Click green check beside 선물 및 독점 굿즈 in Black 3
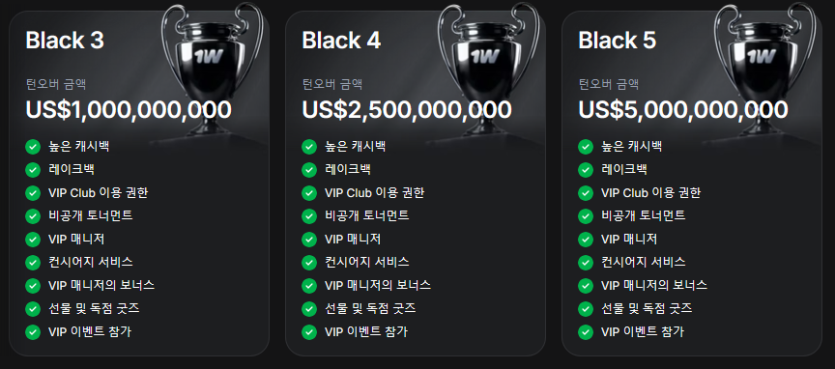 tap(33, 309)
